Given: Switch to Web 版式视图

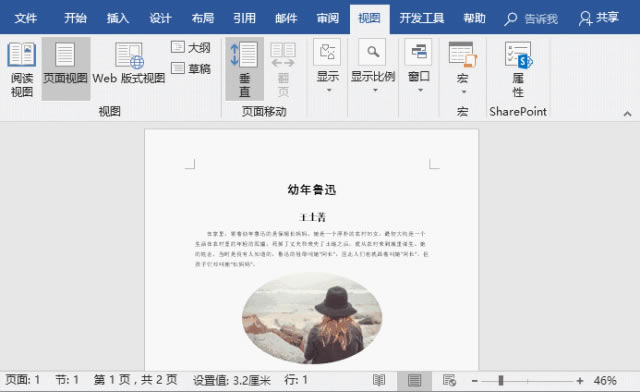Looking at the screenshot, I should coord(129,63).
